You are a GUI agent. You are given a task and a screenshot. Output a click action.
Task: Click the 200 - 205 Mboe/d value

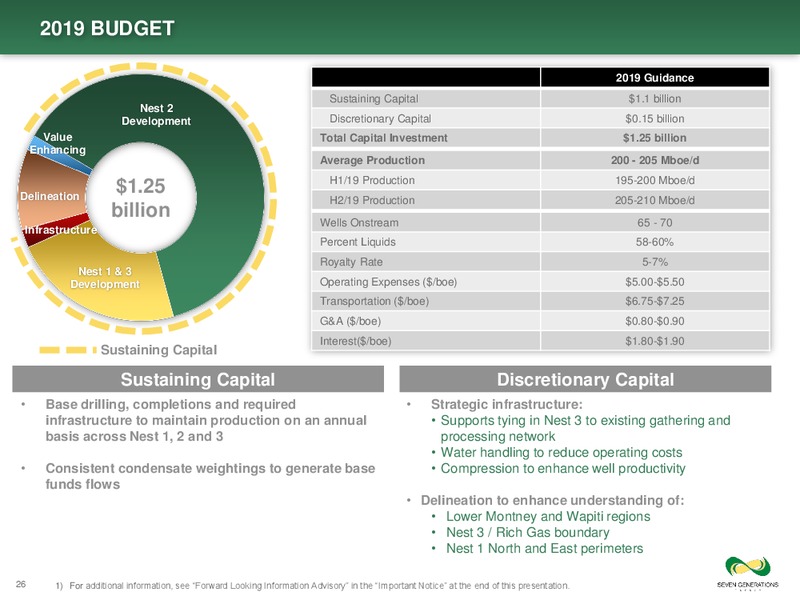coord(655,160)
